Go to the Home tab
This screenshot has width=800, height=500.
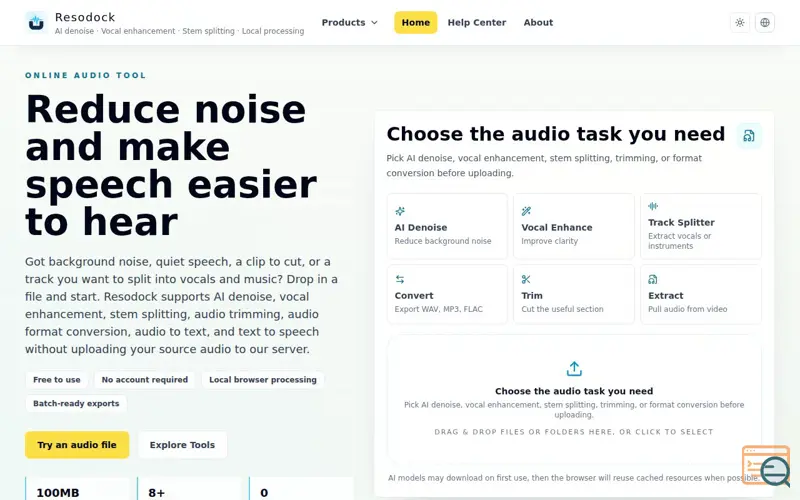415,22
